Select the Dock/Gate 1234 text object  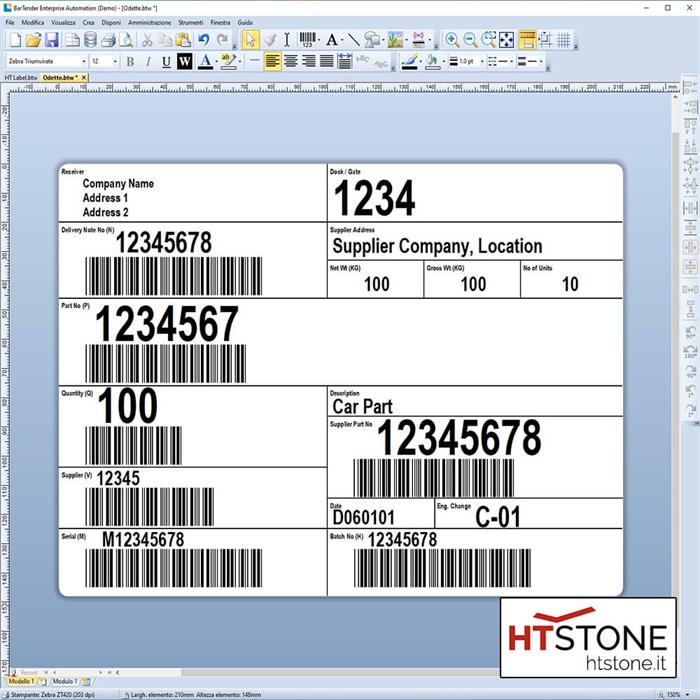375,198
